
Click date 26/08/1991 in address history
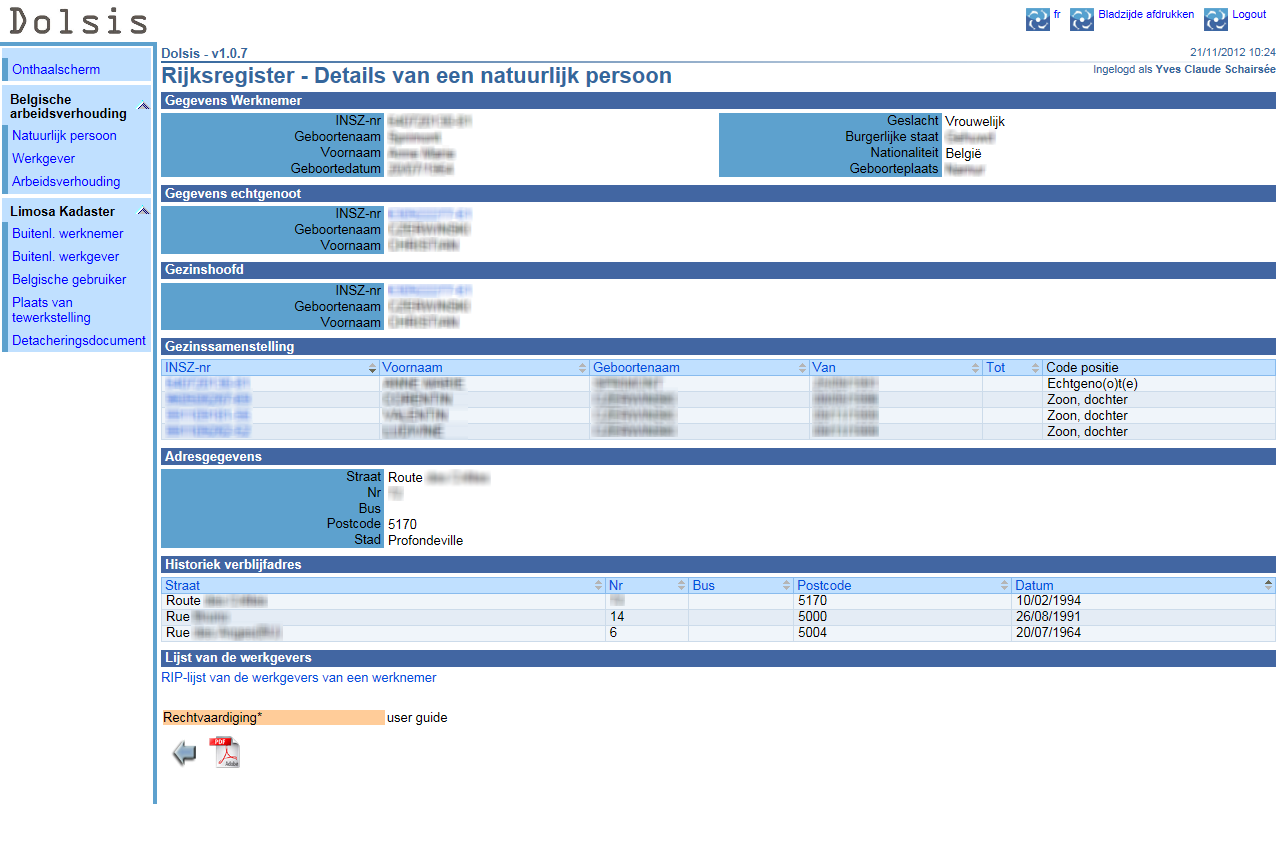[1048, 617]
